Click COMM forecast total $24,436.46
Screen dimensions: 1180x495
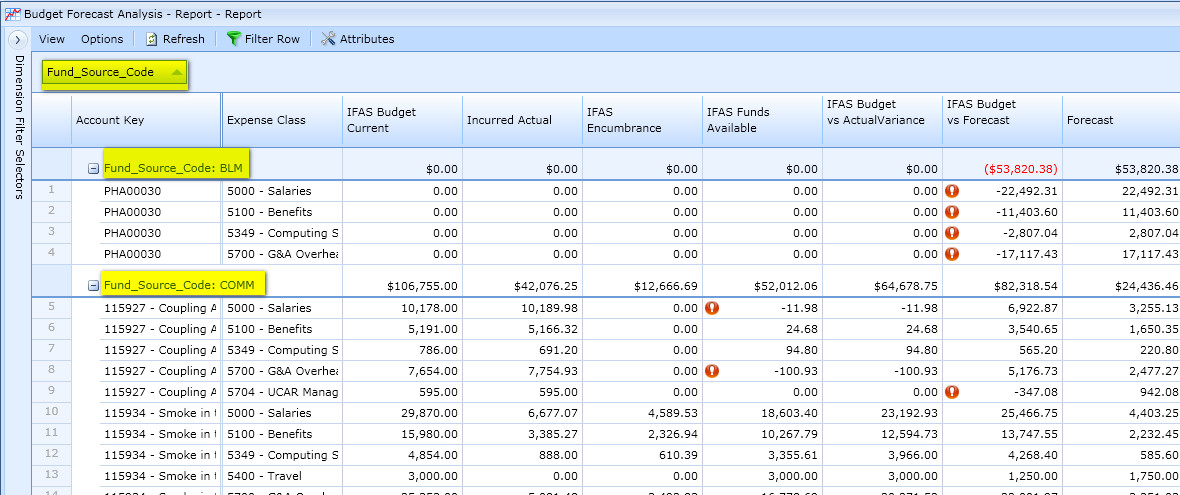[1146, 286]
